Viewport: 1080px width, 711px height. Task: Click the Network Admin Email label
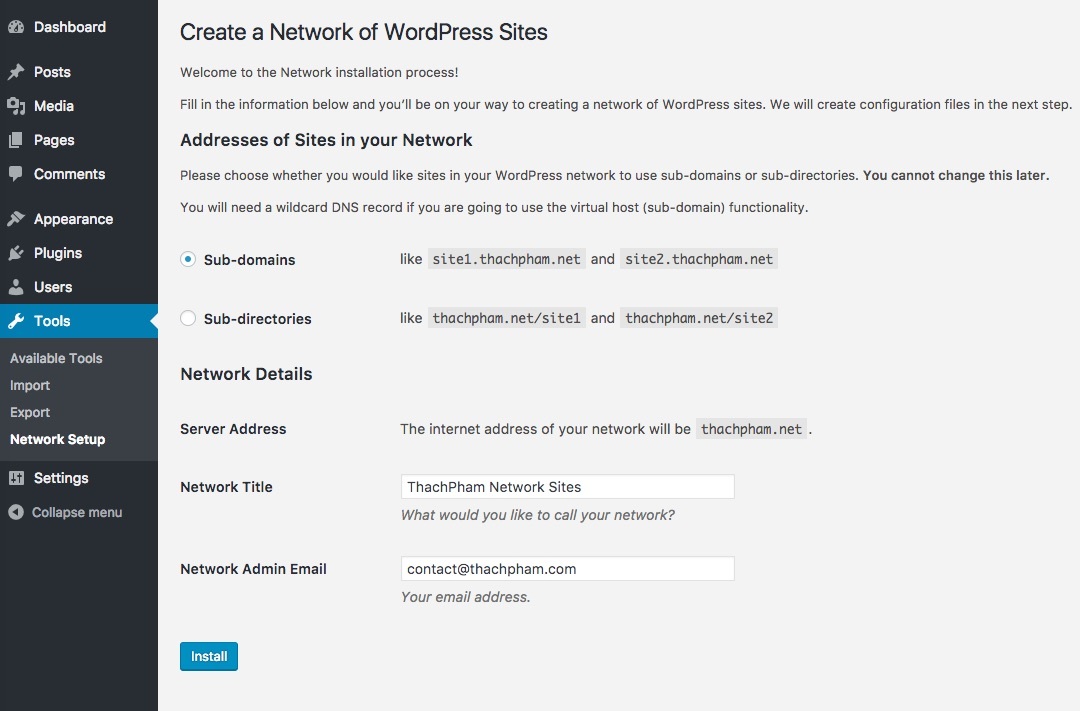(x=253, y=569)
